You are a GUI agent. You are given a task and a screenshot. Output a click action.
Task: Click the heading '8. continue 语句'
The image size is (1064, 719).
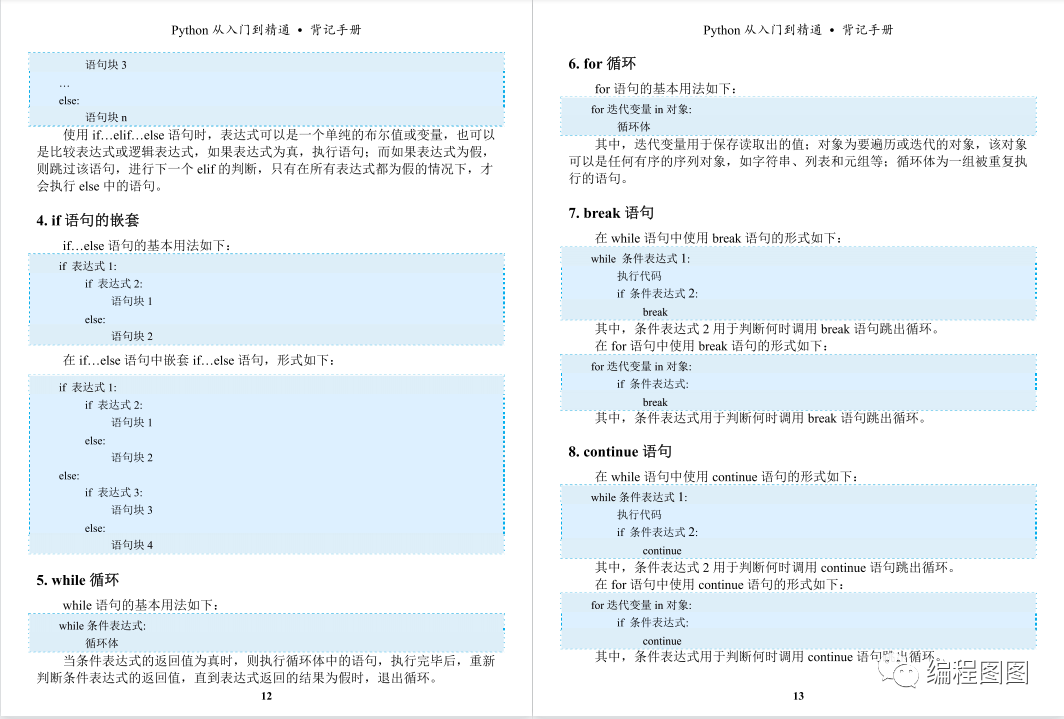click(620, 452)
